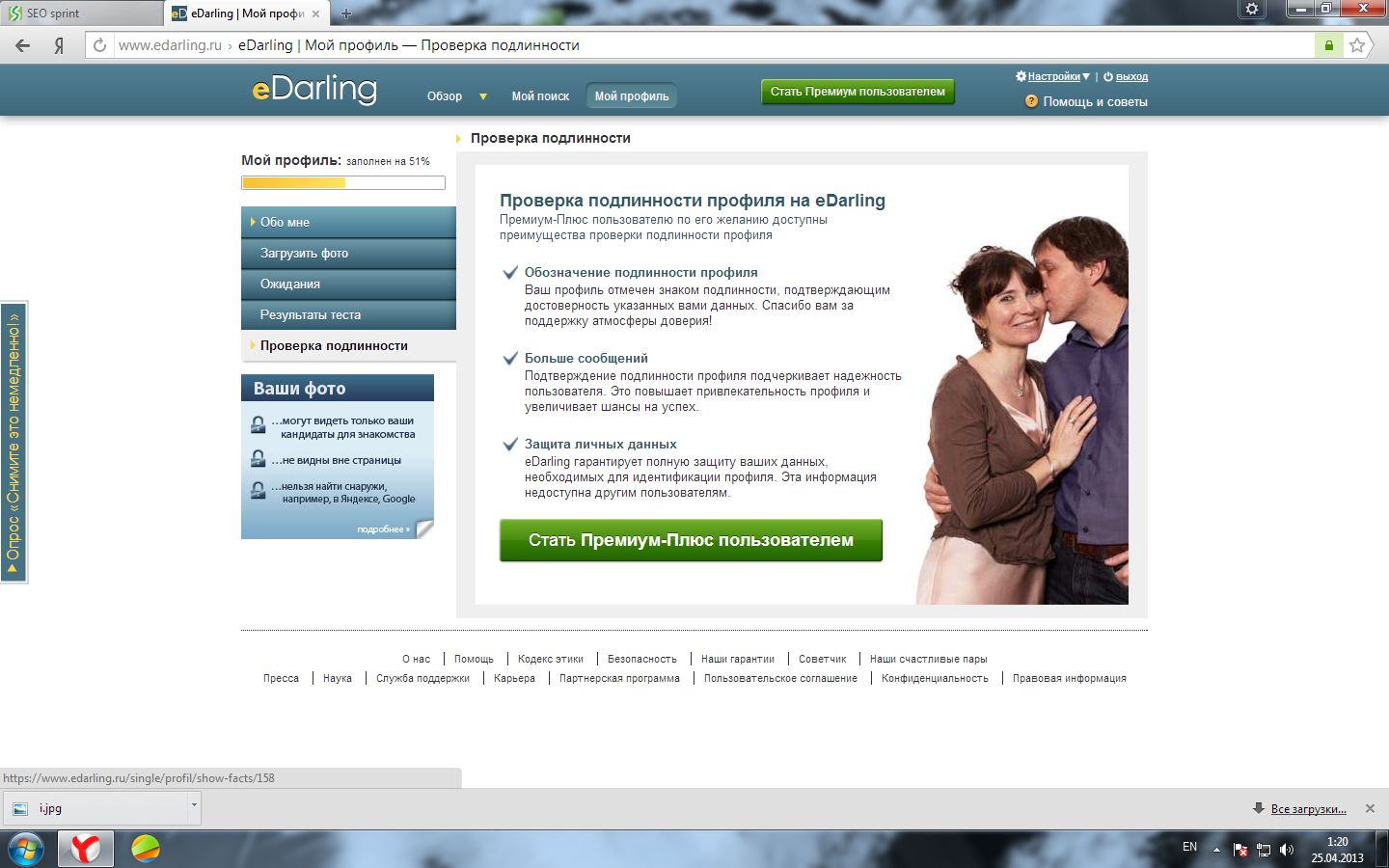Open the Обзор menu

point(445,96)
